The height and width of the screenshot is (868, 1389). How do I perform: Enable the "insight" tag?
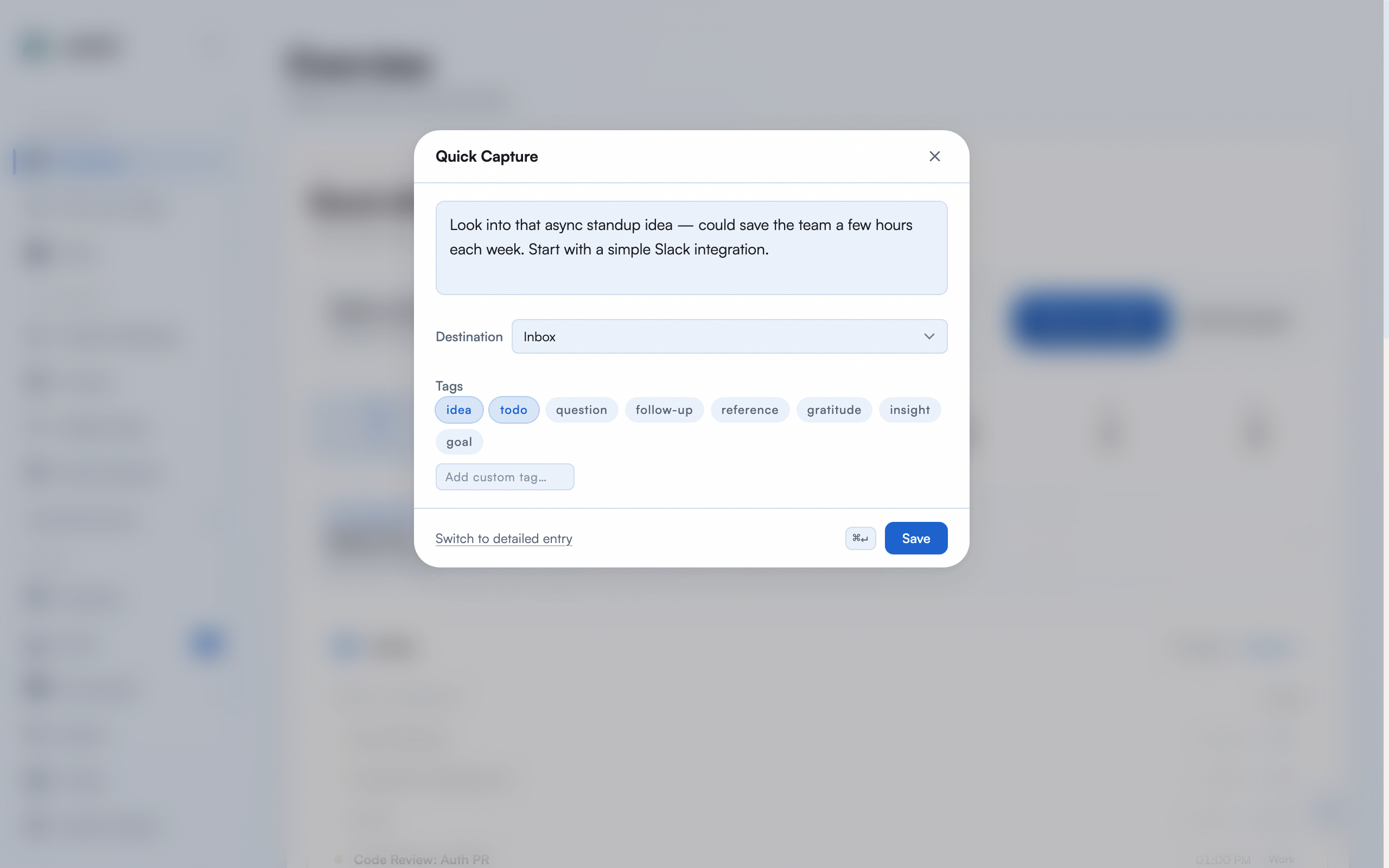pos(910,409)
